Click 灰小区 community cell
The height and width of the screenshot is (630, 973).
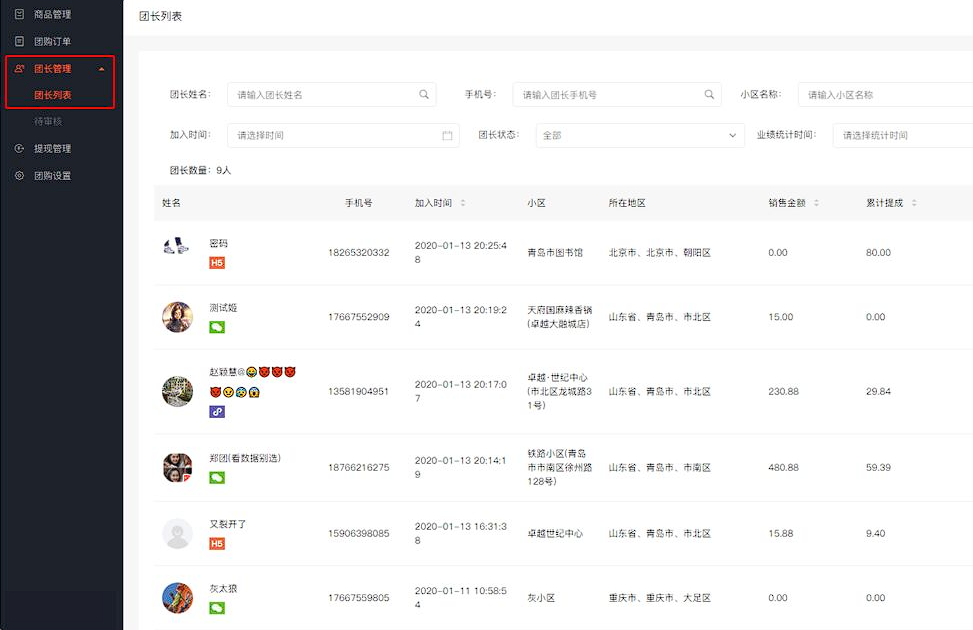(541, 598)
